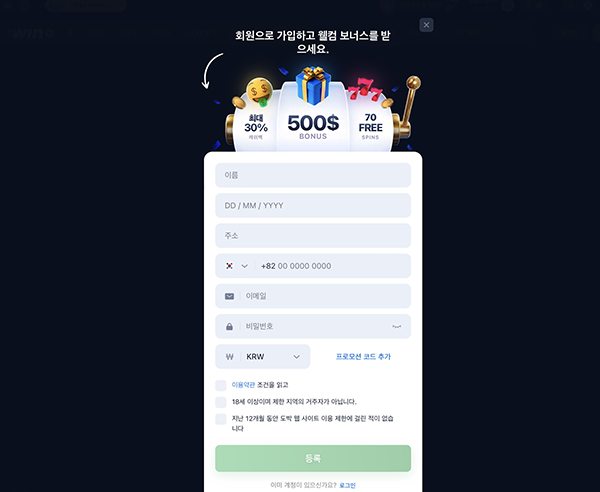Click the red 777 free spins icon
The width and height of the screenshot is (600, 492).
(365, 89)
